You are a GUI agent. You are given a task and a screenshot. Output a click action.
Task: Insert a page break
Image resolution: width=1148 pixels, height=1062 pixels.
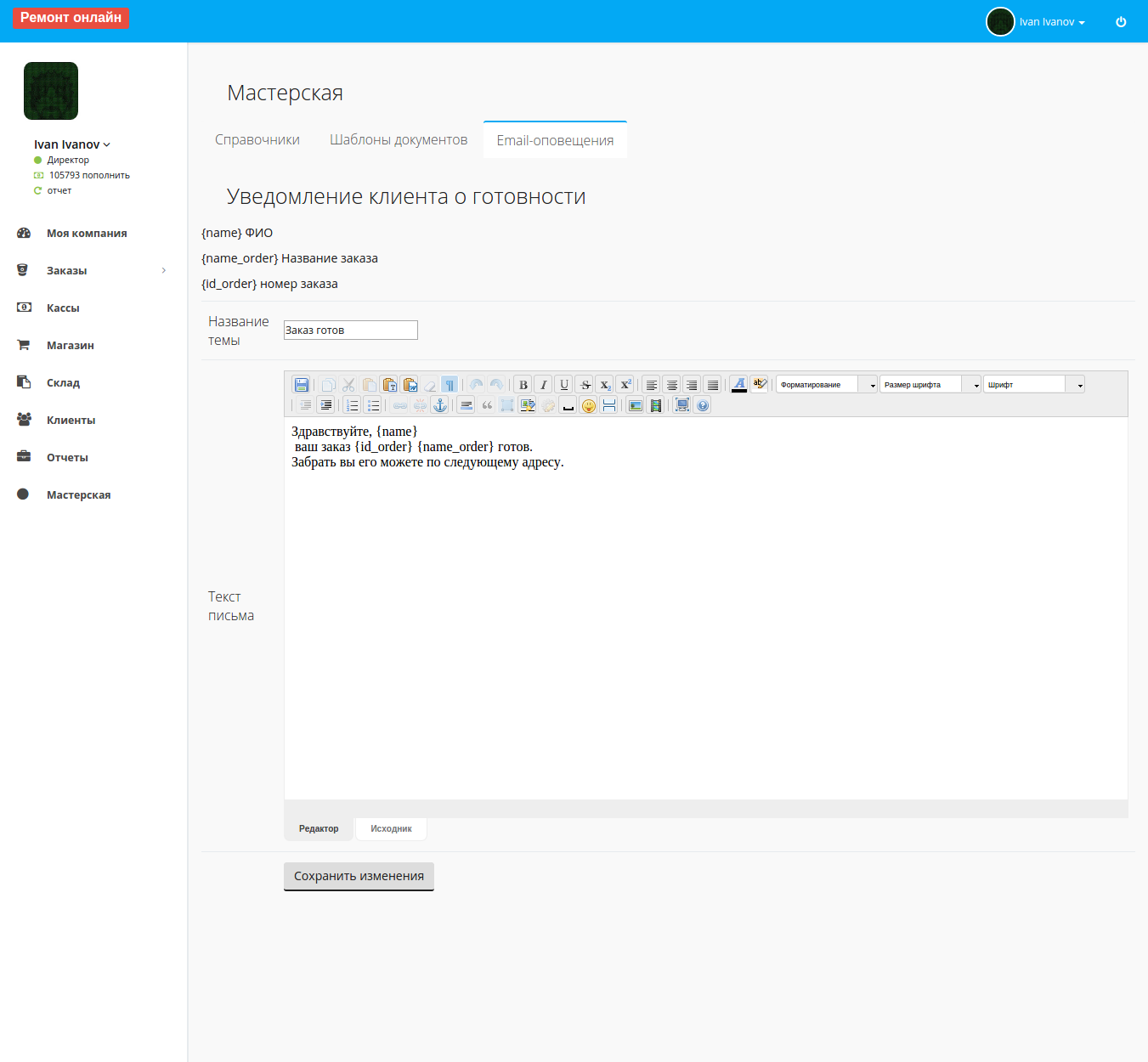(609, 405)
